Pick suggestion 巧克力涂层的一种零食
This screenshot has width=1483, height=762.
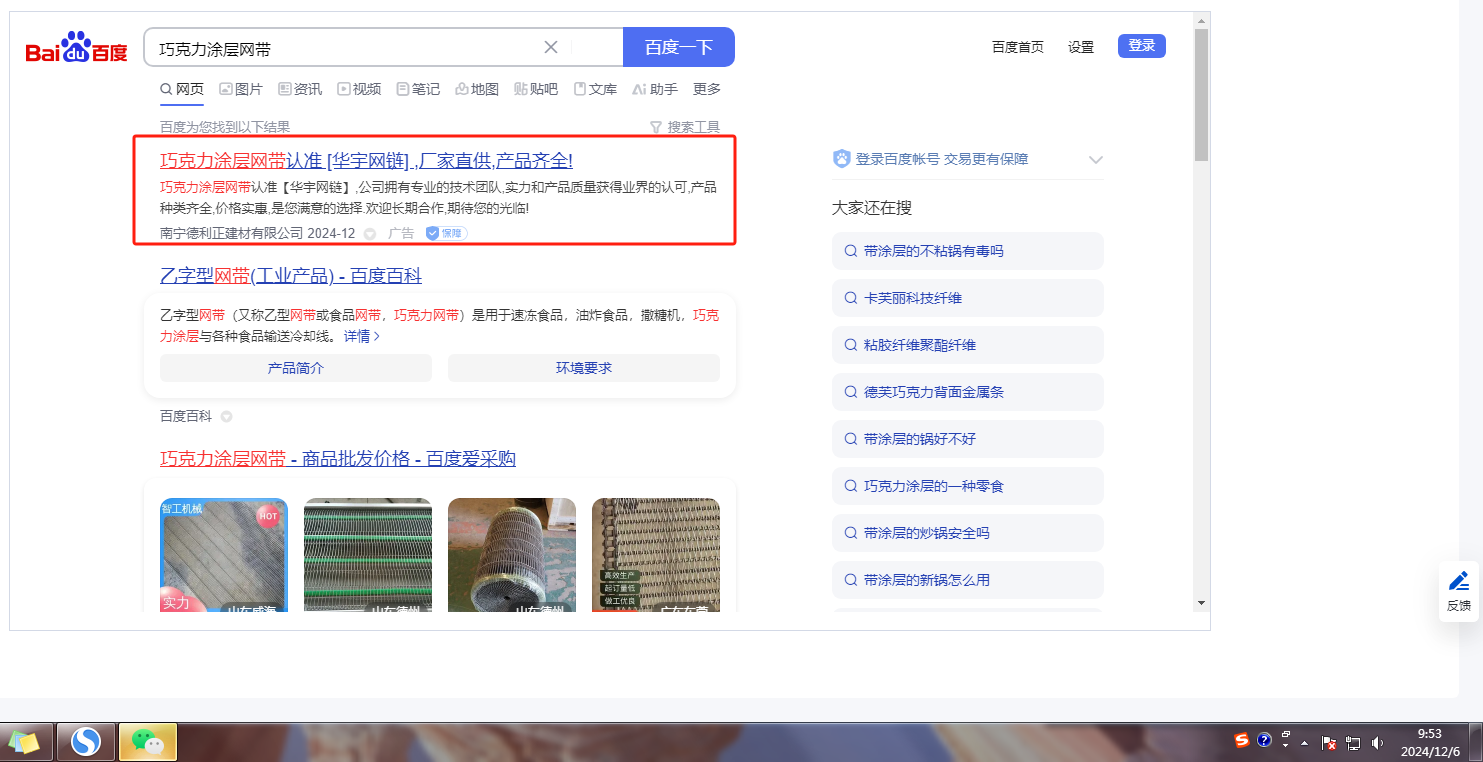click(x=968, y=486)
